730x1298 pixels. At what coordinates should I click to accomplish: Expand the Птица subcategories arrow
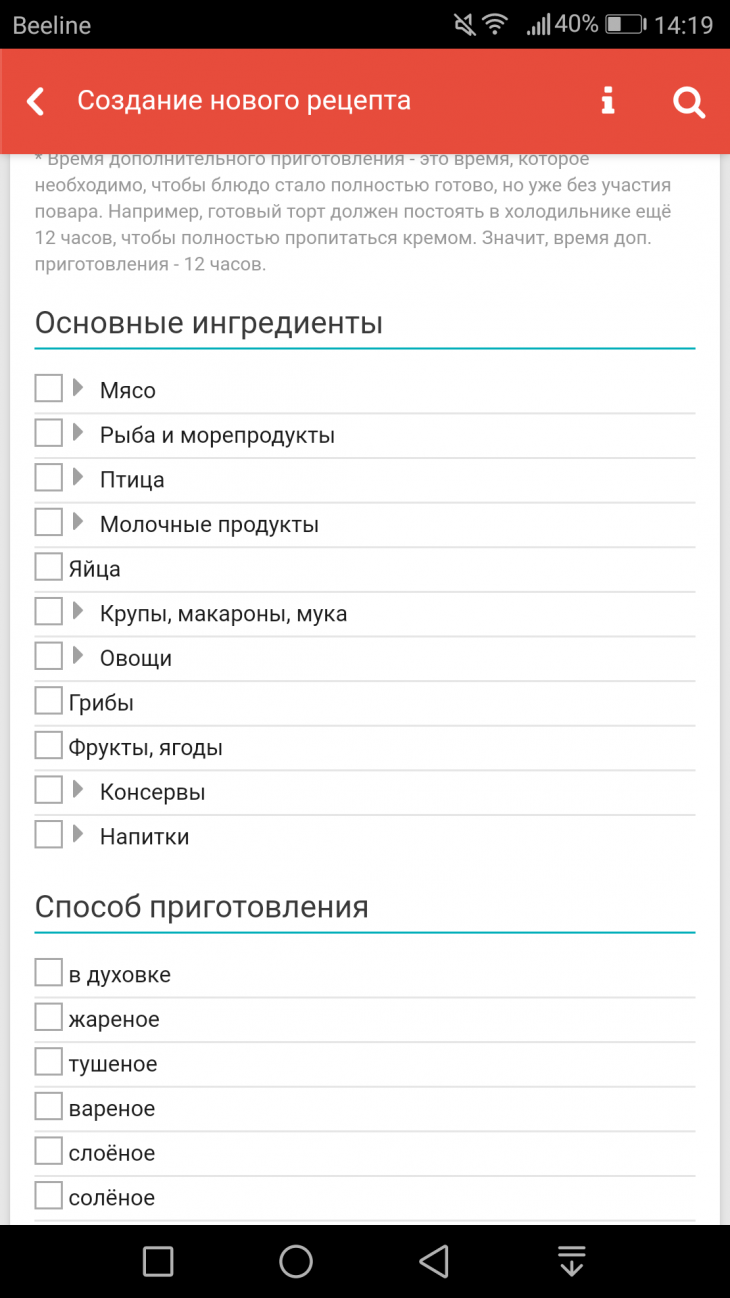pyautogui.click(x=78, y=478)
